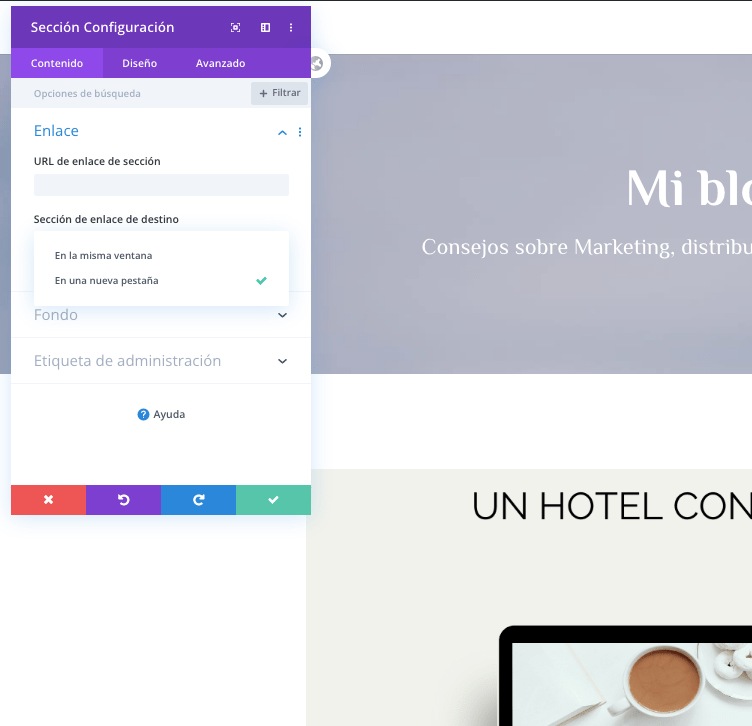Click the Mi blog hero heading
This screenshot has height=726, width=752.
[x=689, y=188]
